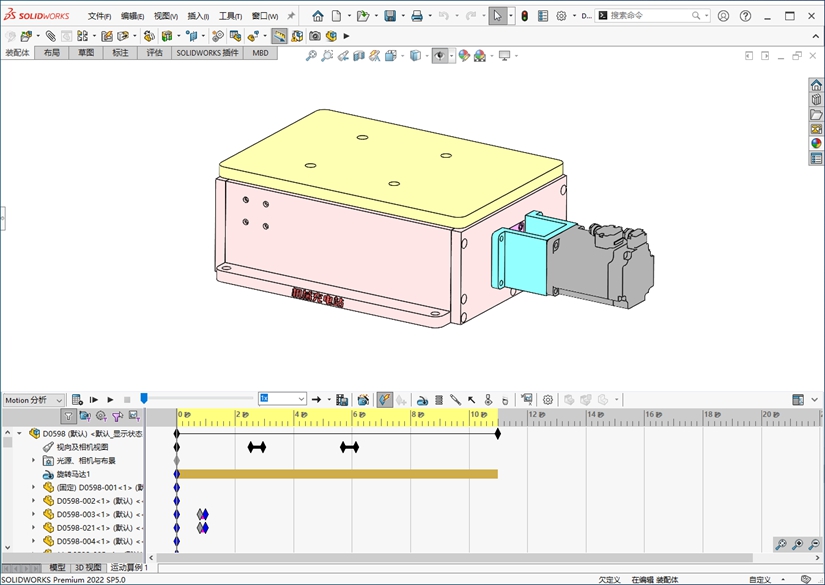This screenshot has width=825, height=585.
Task: Click the Home icon in top toolbar
Action: 318,16
